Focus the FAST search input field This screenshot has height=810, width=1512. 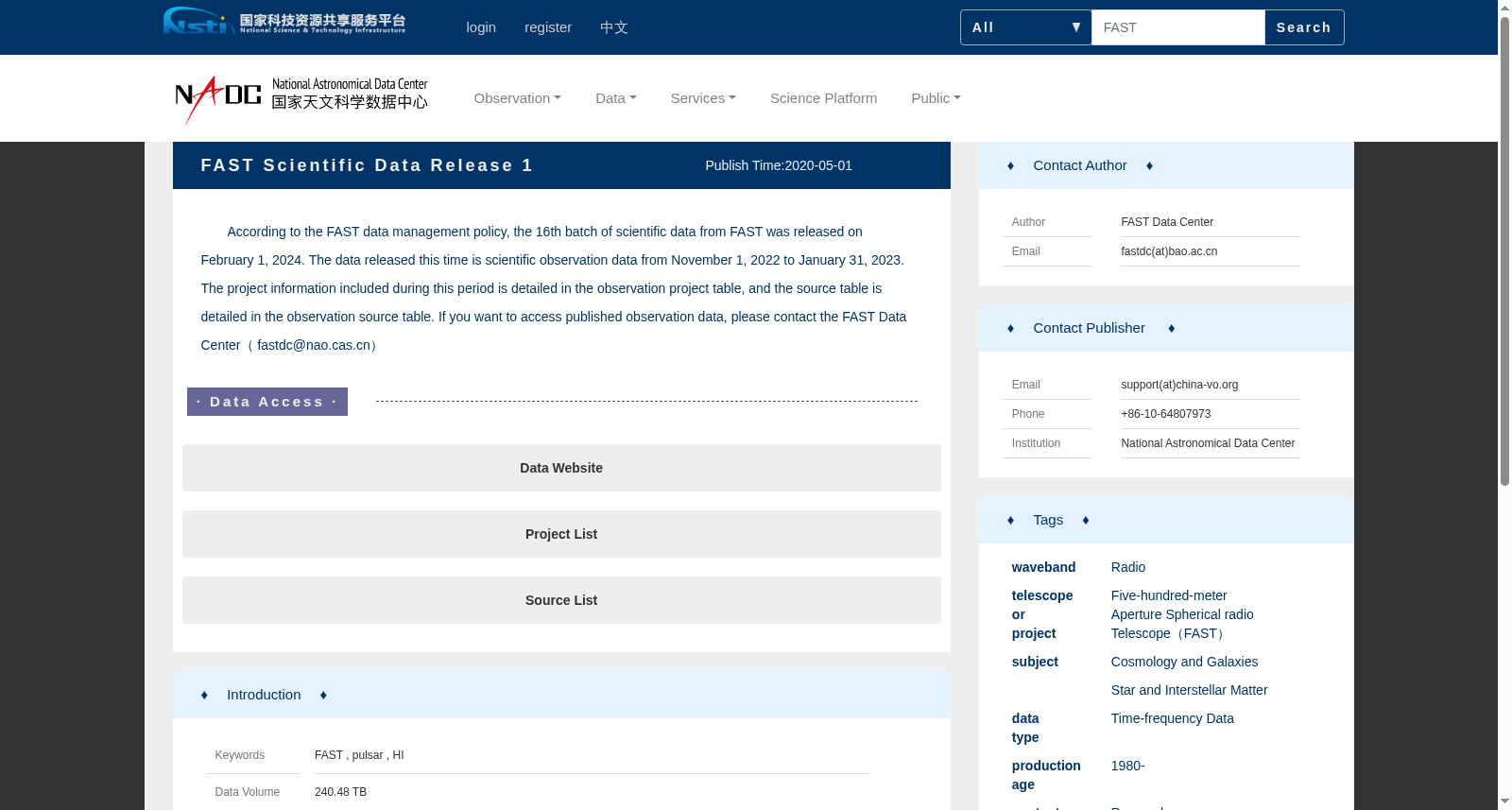[1178, 27]
